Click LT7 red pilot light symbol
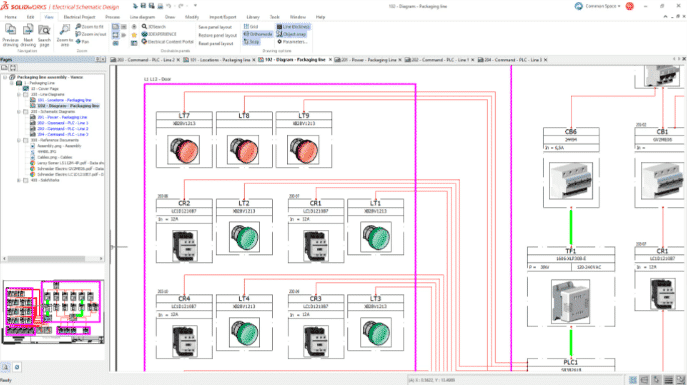687x385 pixels. [x=184, y=150]
